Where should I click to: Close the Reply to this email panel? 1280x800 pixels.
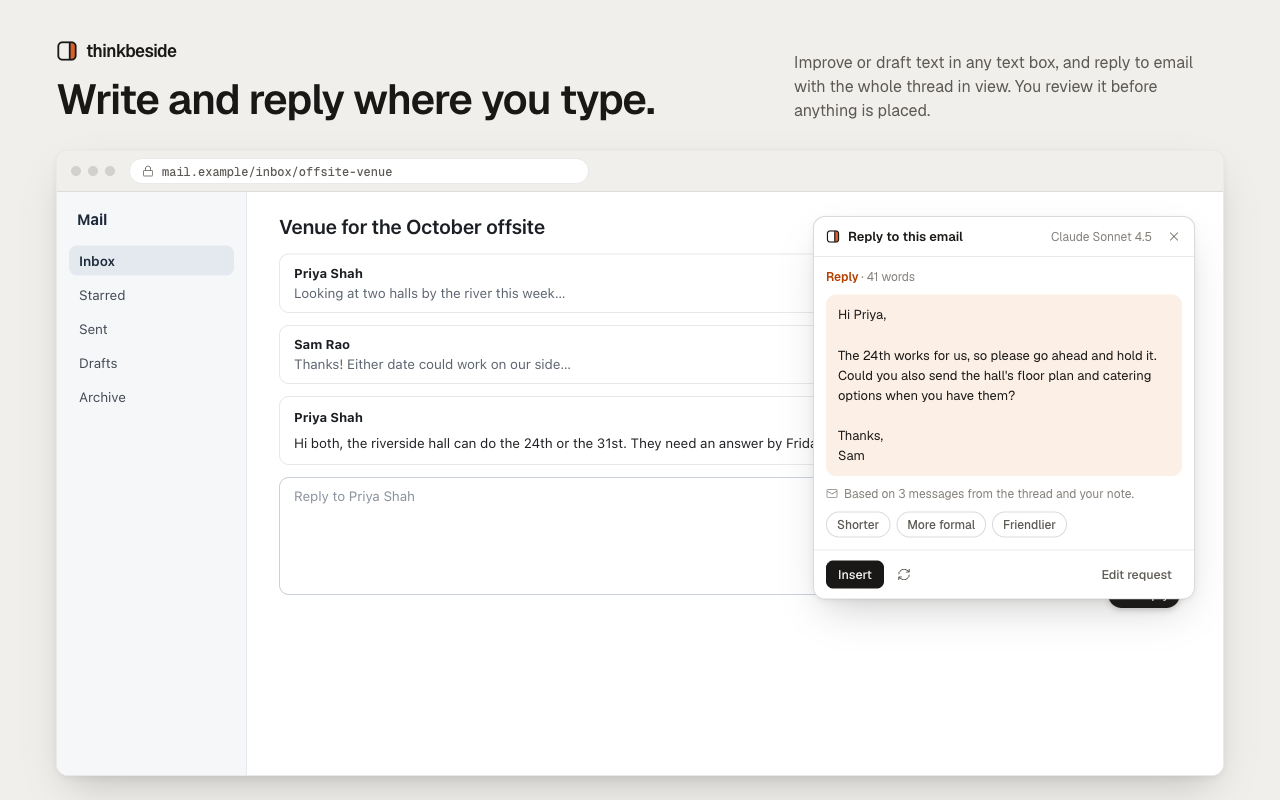(x=1174, y=237)
